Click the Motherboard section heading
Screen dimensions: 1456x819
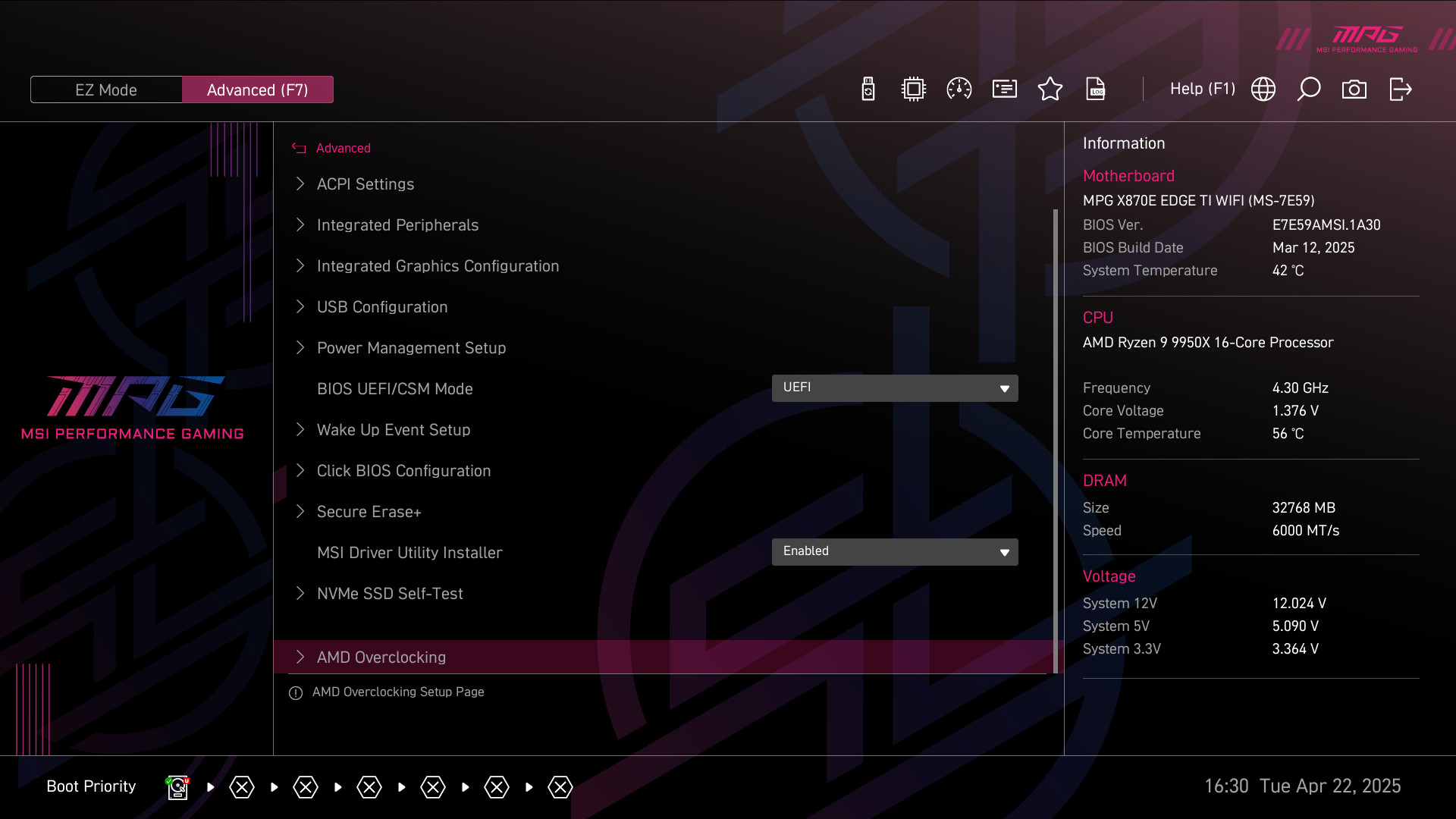[1128, 176]
